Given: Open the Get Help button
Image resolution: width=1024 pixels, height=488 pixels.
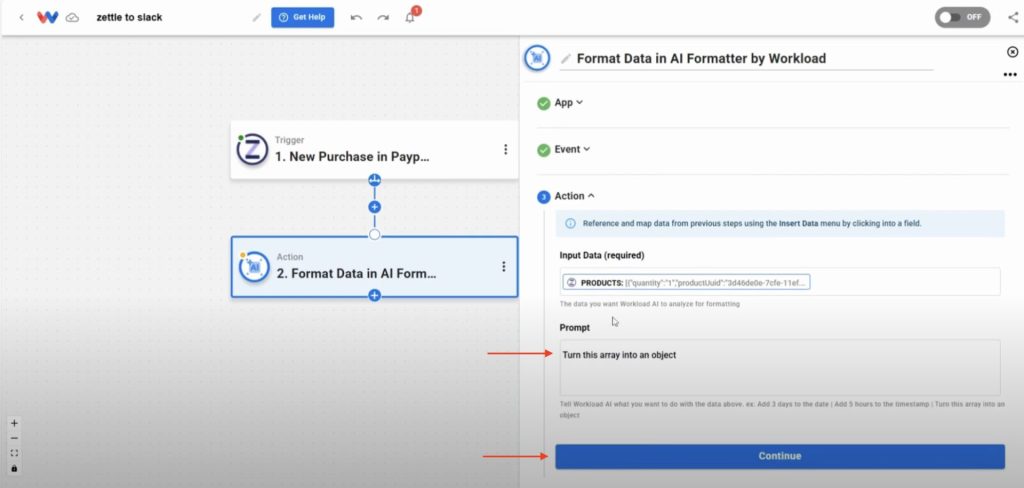Looking at the screenshot, I should [302, 18].
